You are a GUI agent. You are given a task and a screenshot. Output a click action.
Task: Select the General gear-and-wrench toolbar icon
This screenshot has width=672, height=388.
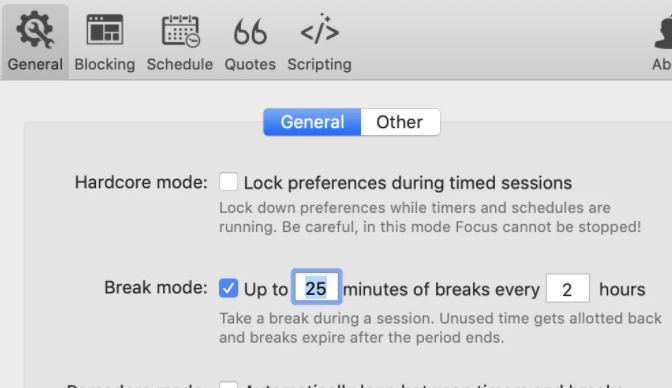[x=35, y=29]
